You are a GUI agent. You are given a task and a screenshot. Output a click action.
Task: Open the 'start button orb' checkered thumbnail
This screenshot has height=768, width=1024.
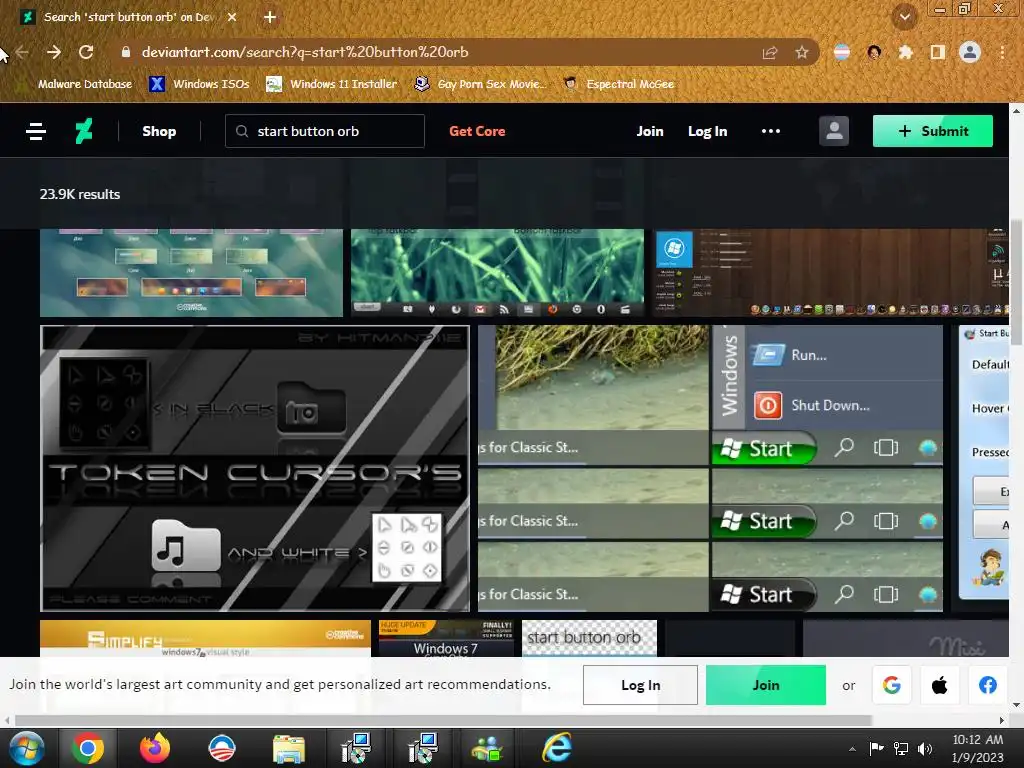pos(589,638)
